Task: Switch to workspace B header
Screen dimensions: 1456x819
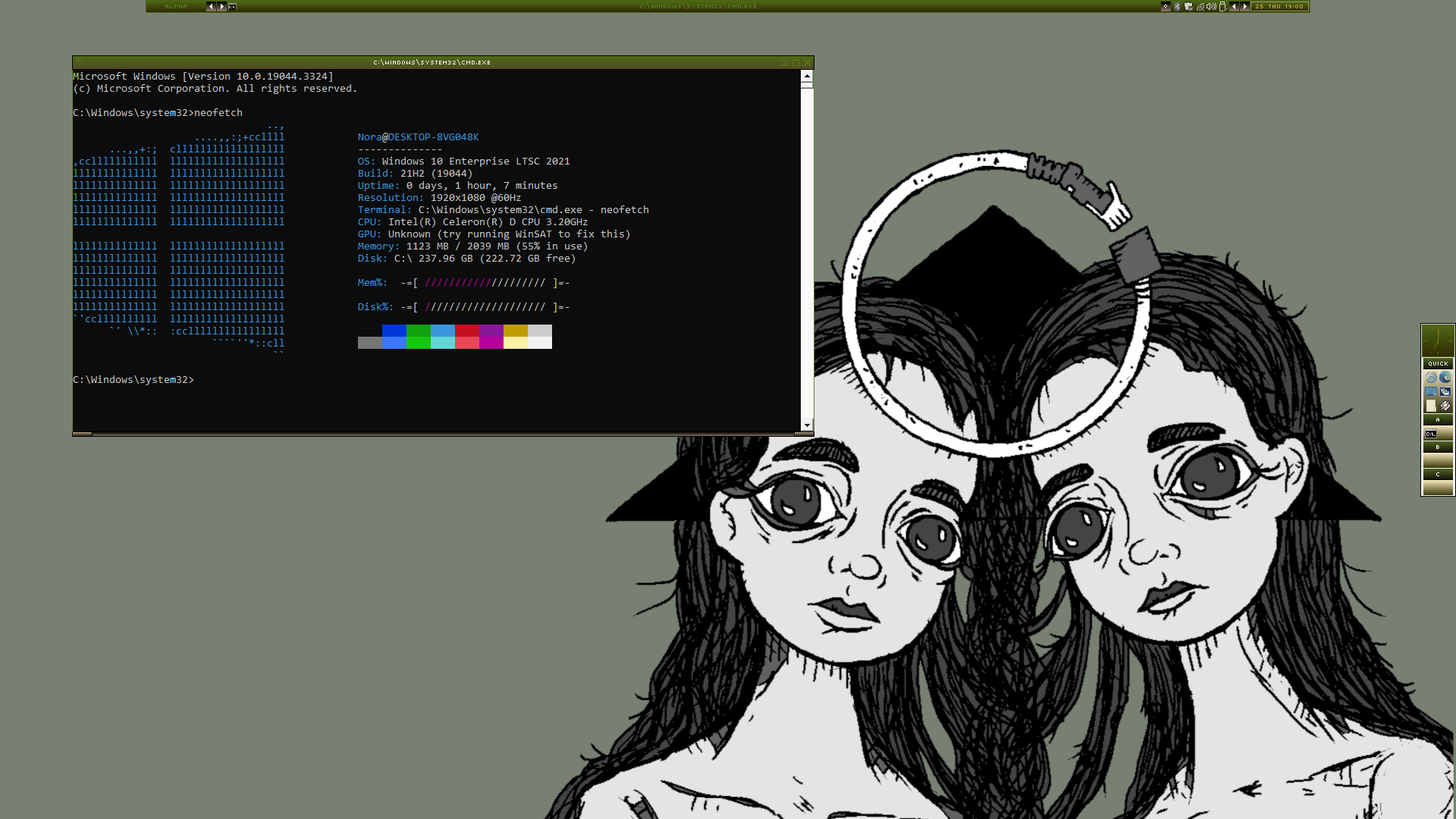Action: coord(1438,447)
